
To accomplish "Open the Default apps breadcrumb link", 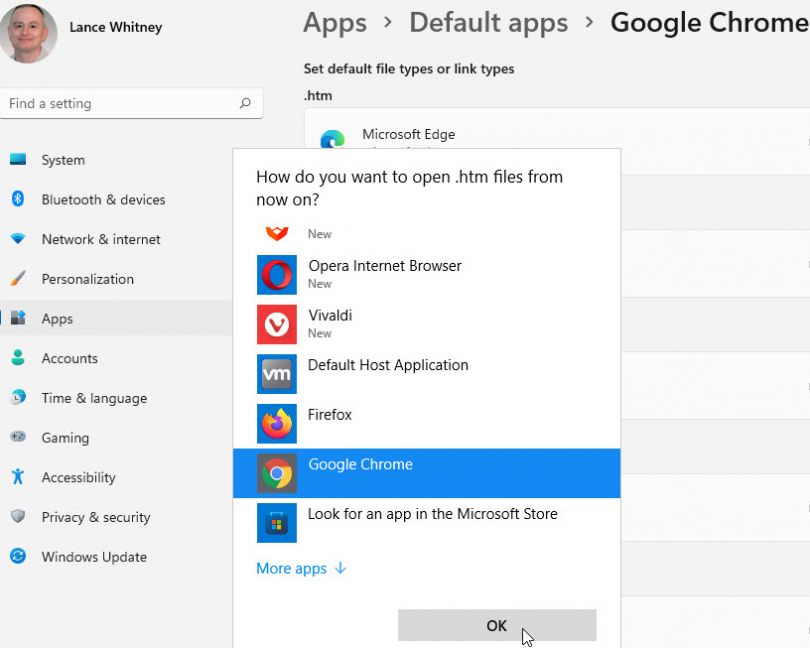I will pyautogui.click(x=488, y=22).
